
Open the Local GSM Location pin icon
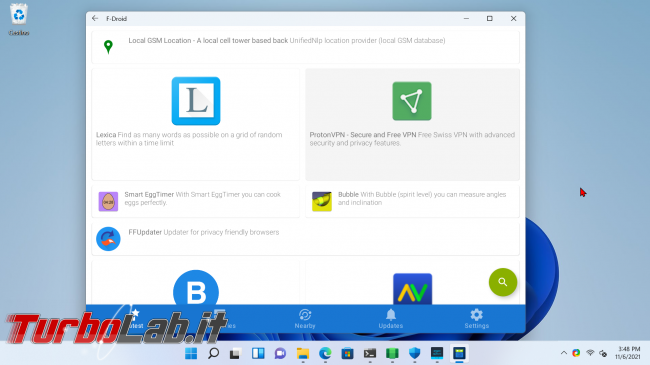pos(108,46)
